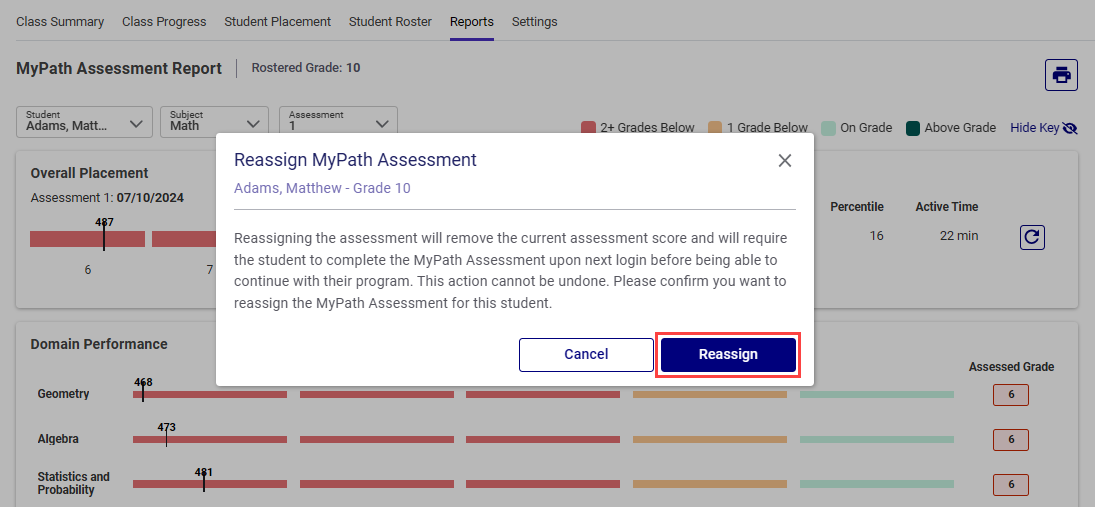
Task: Cancel the reassignment dialog
Action: click(586, 355)
